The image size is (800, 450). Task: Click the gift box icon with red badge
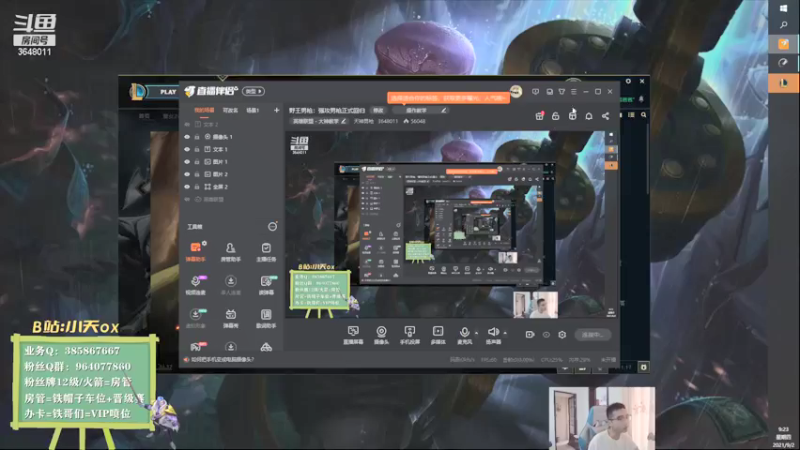click(539, 116)
